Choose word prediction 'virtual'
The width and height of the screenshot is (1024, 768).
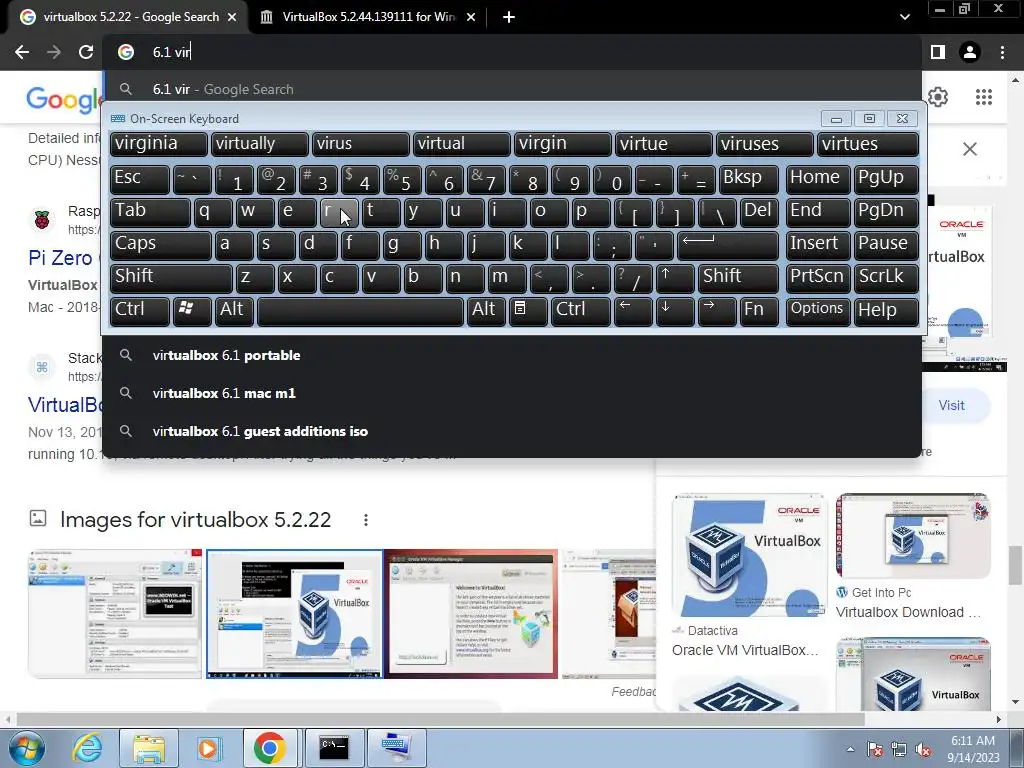pyautogui.click(x=462, y=144)
